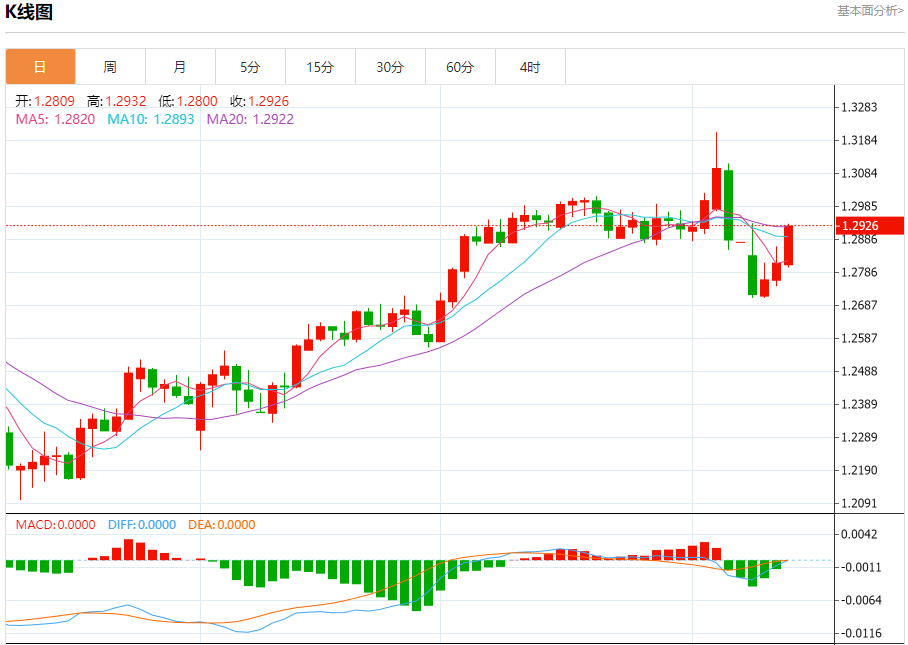
Task: Open the 5分 chart tab
Action: point(250,67)
